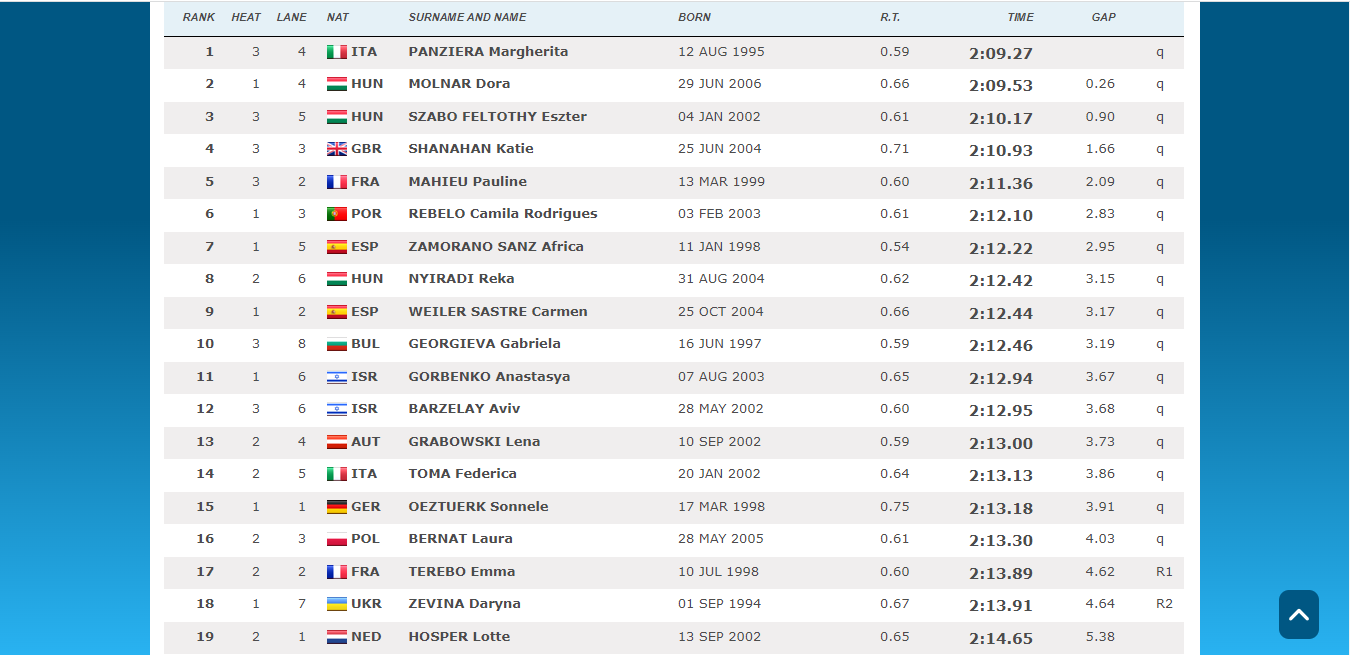The image size is (1350, 655).
Task: Click Italy flag next to PANZIERA Margherita
Action: (x=337, y=52)
